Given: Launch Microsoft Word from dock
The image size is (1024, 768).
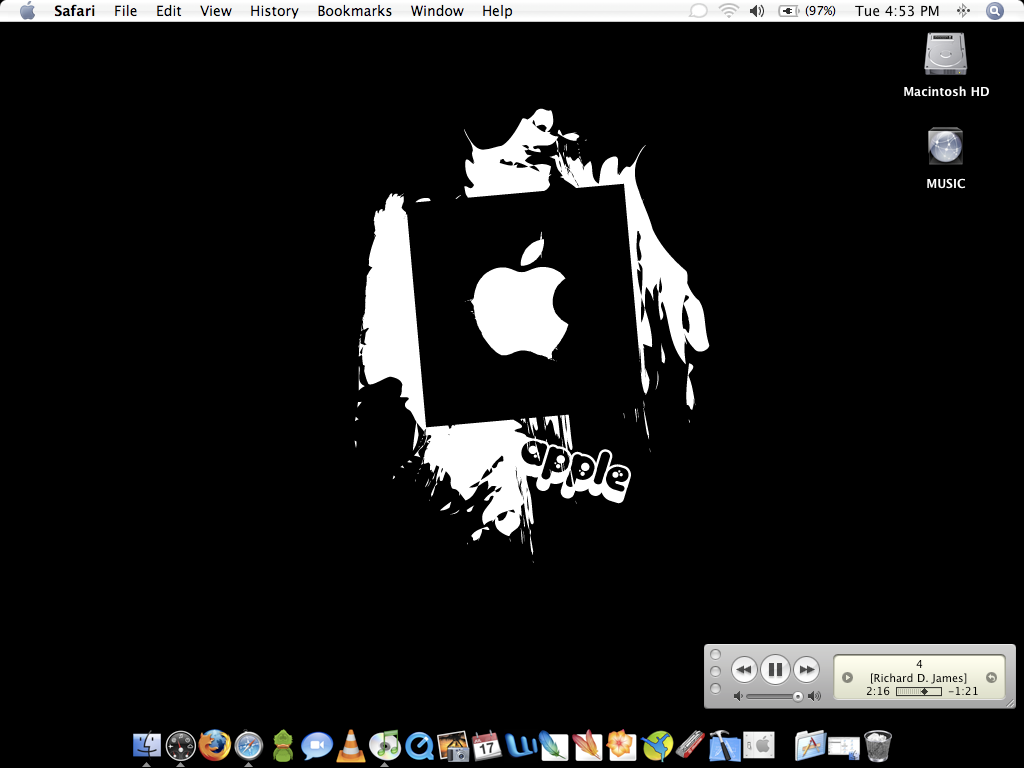Looking at the screenshot, I should click(520, 745).
